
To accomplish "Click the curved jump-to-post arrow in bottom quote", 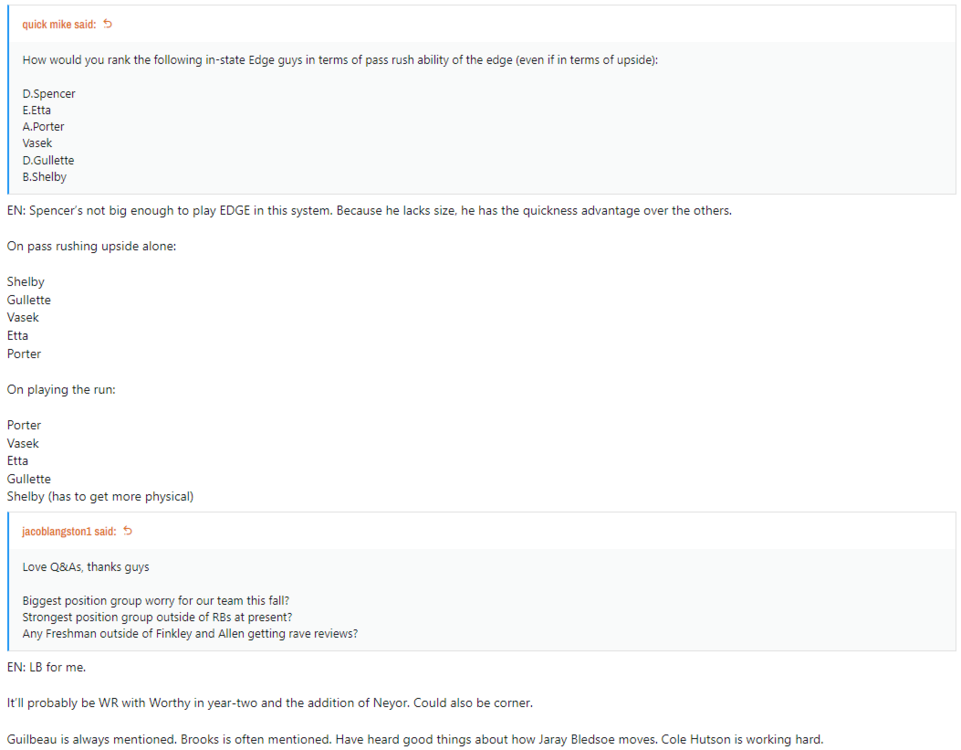I will (x=126, y=531).
